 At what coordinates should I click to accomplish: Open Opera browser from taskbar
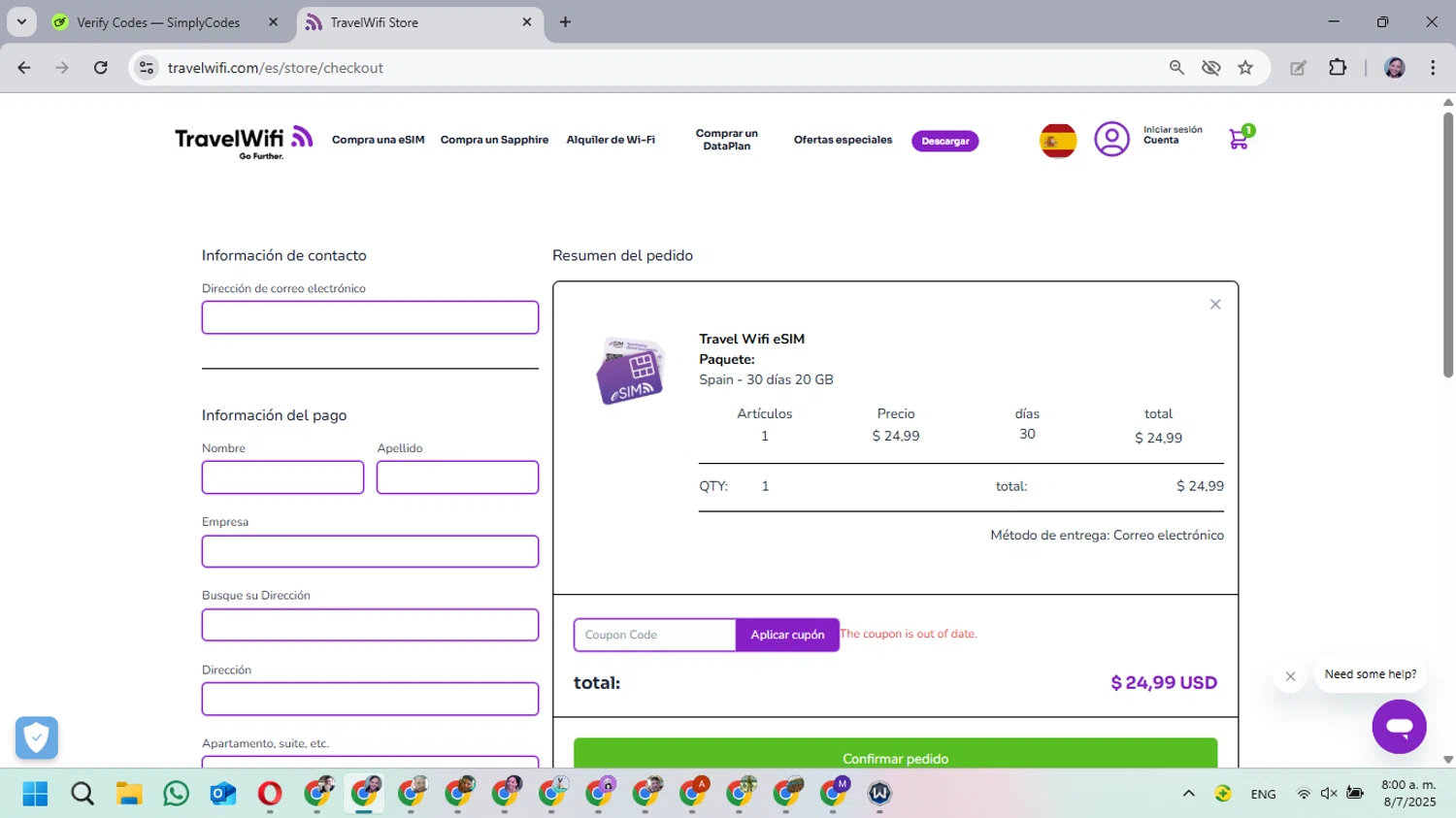[270, 794]
